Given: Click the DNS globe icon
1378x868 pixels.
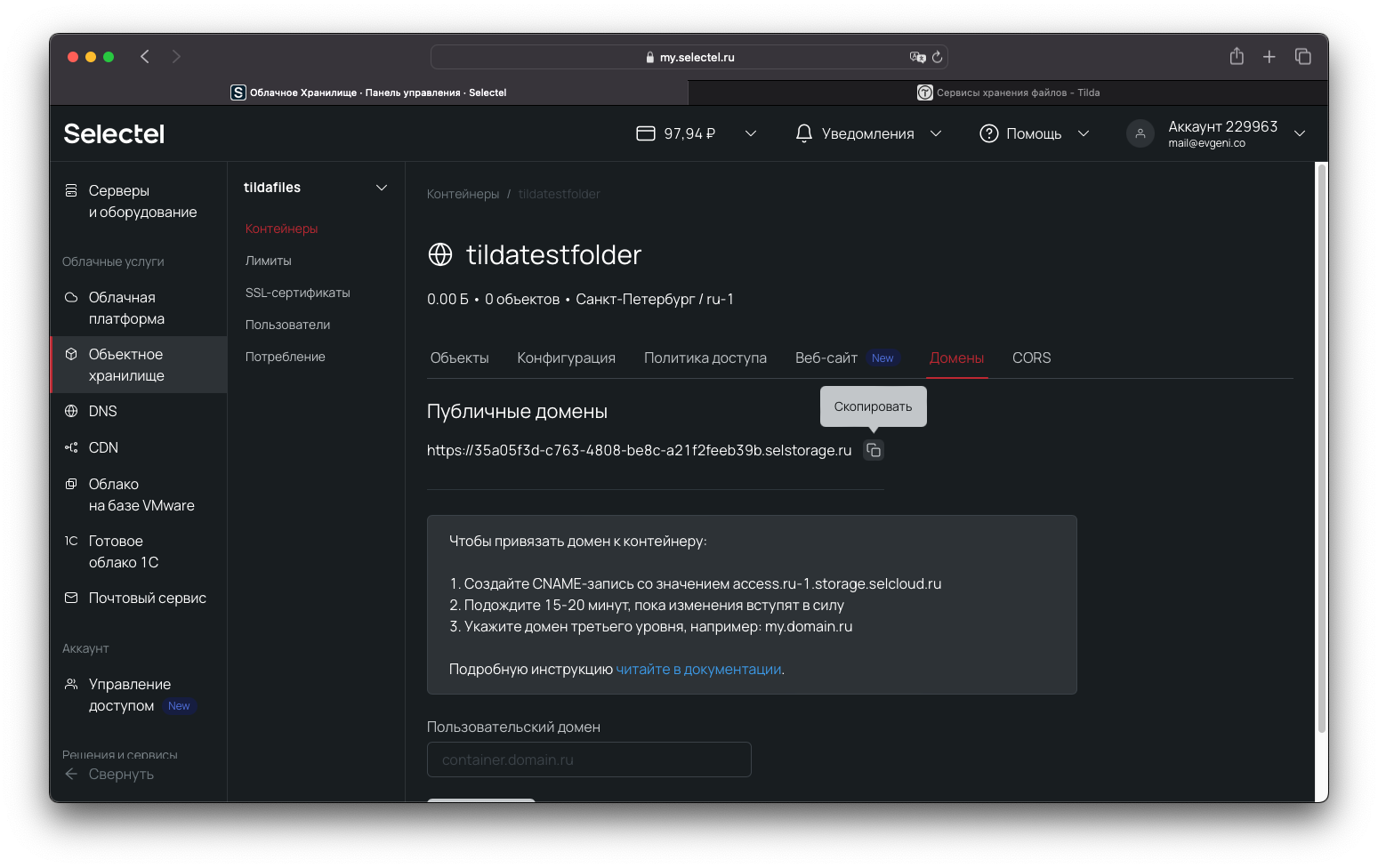Looking at the screenshot, I should (x=71, y=411).
